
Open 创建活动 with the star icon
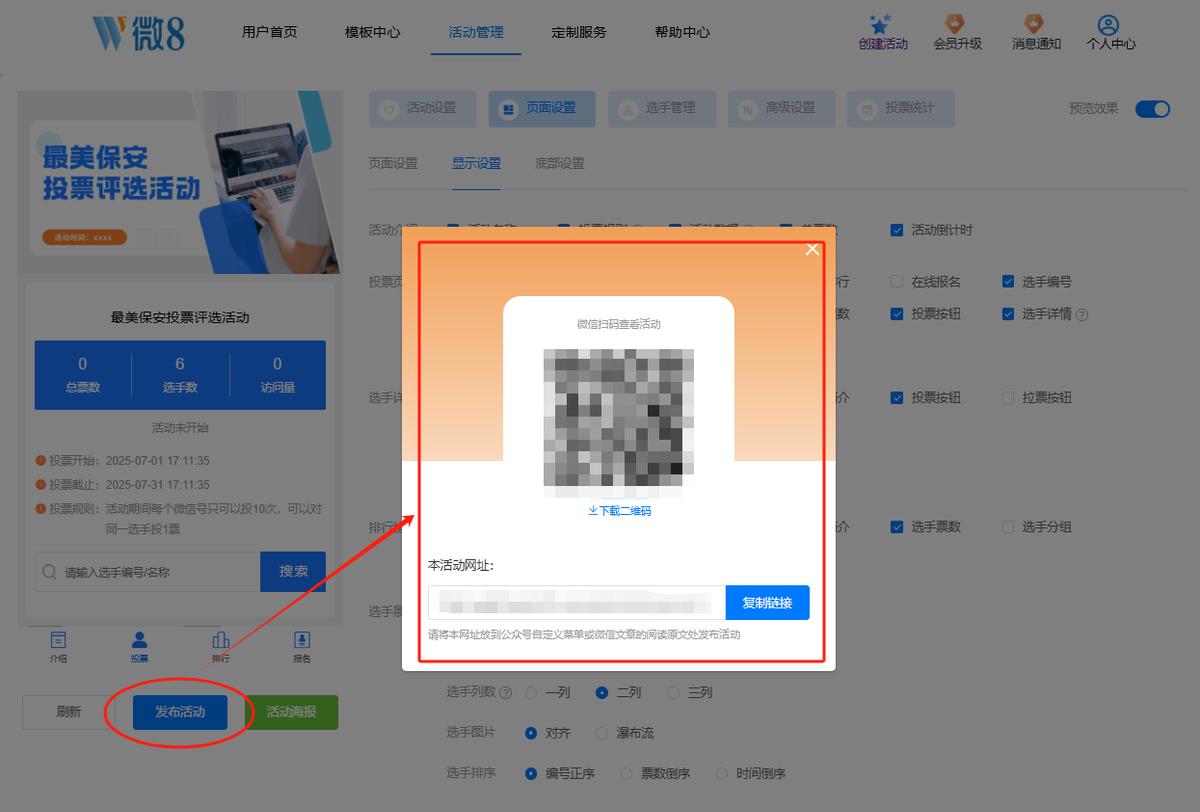(883, 32)
